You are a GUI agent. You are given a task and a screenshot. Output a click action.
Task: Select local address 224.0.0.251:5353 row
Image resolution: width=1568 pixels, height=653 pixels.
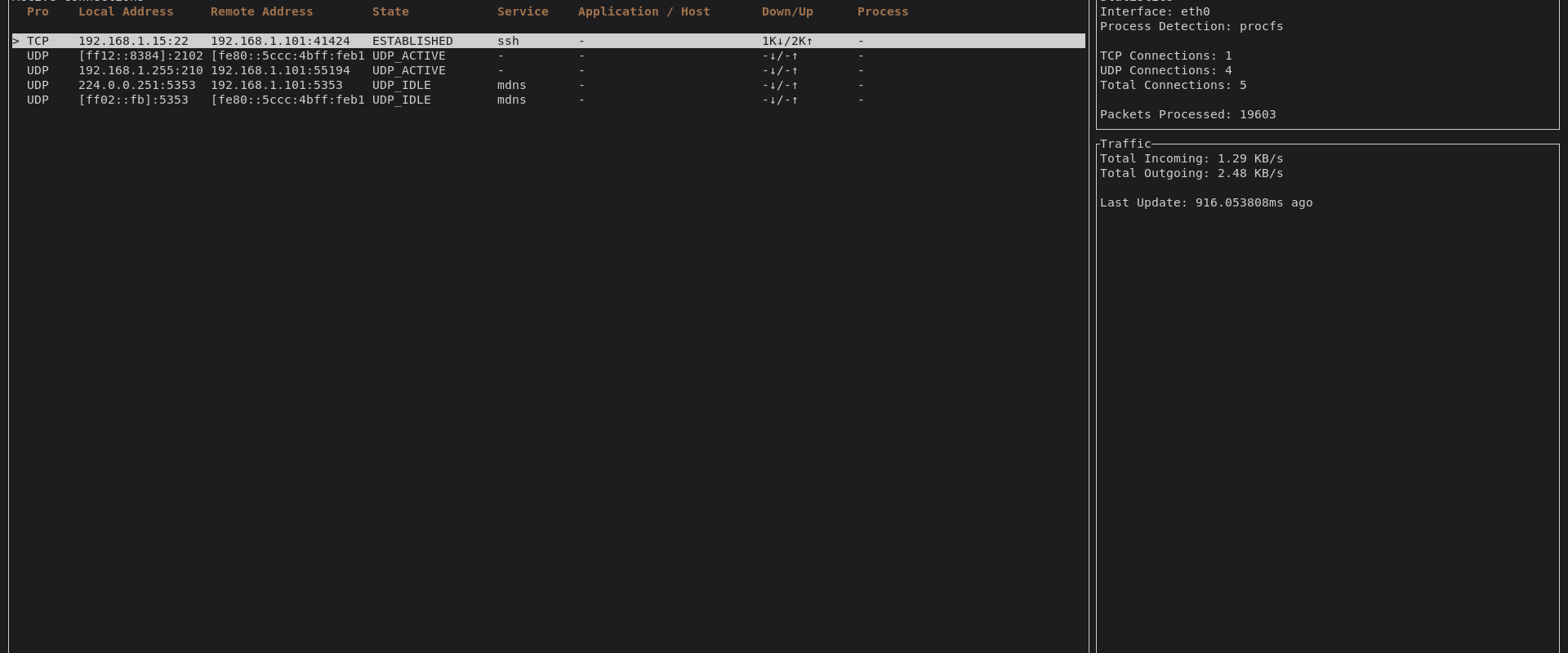[549, 85]
